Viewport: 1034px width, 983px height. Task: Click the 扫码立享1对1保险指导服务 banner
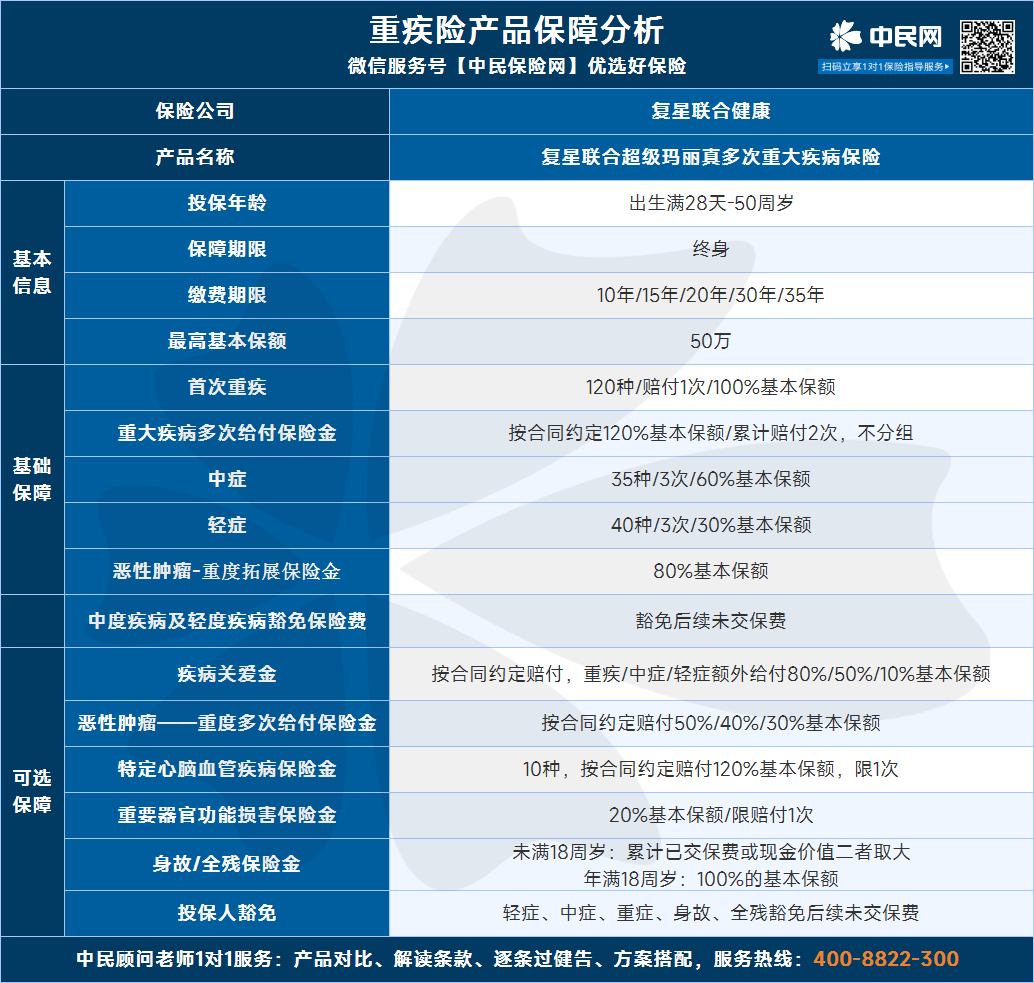point(886,67)
